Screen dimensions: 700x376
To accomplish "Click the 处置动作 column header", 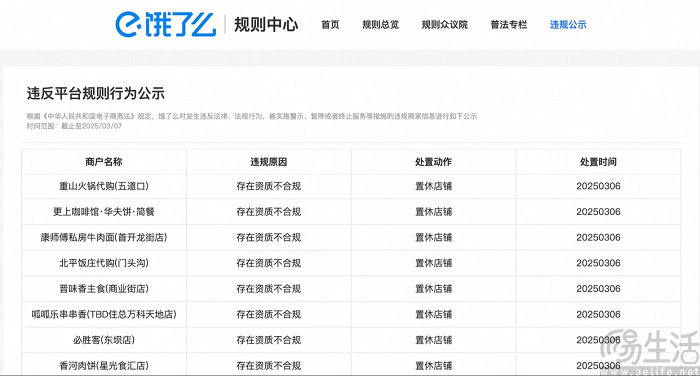I will pos(433,162).
